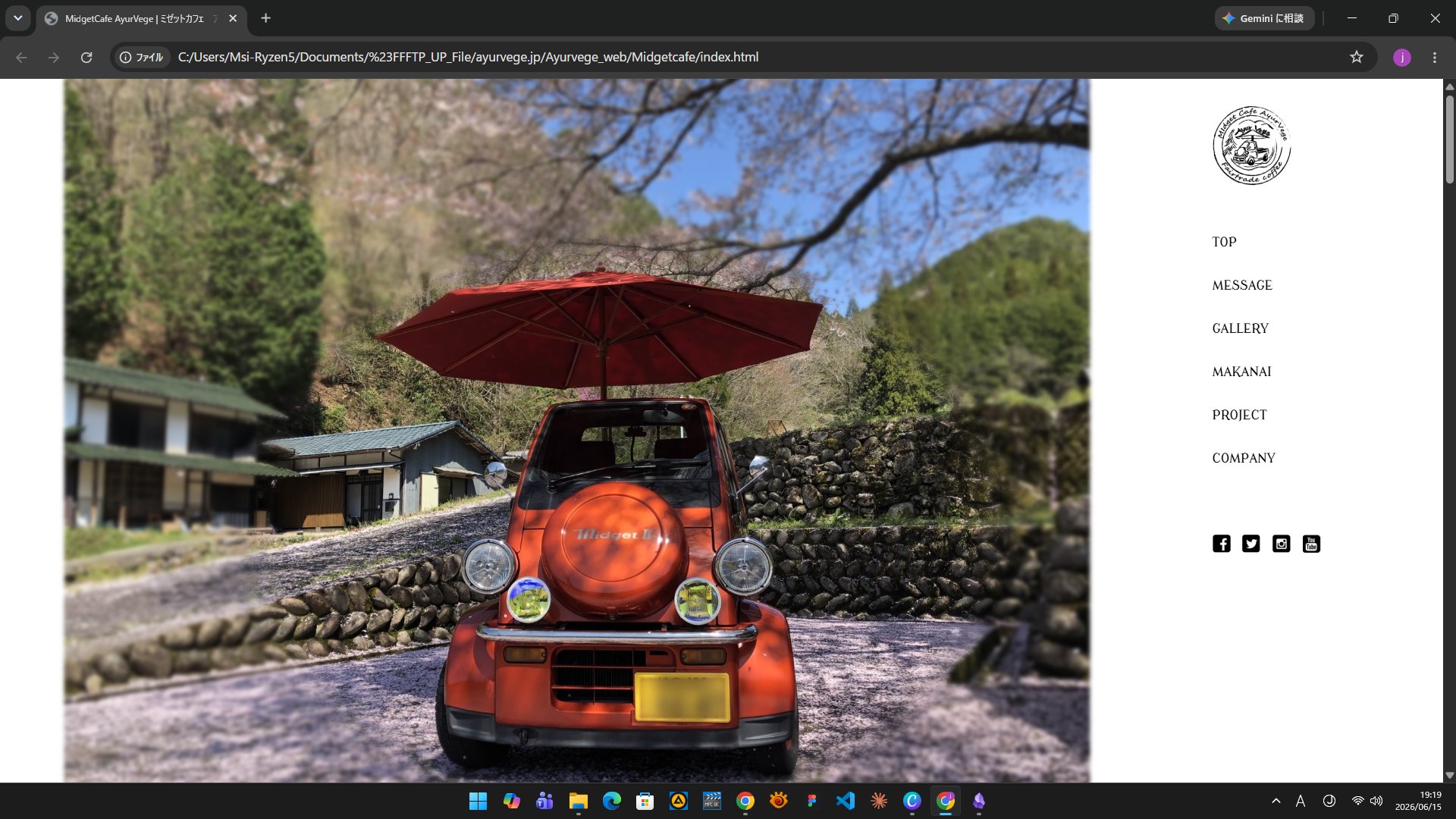Click the scrollbar up arrow
The height and width of the screenshot is (840, 1456).
[1449, 86]
